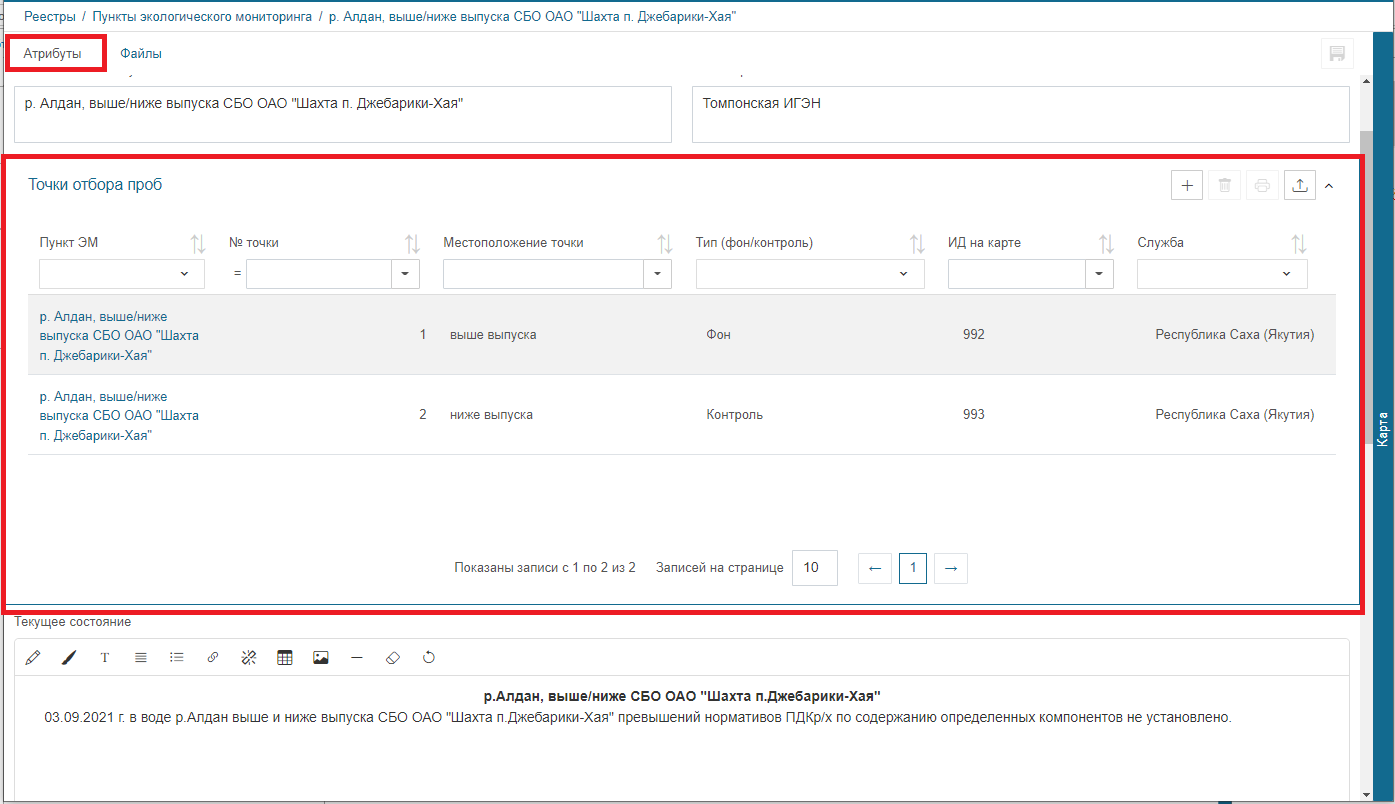This screenshot has height=804, width=1395.
Task: Click the eraser clear formatting icon
Action: coord(392,658)
